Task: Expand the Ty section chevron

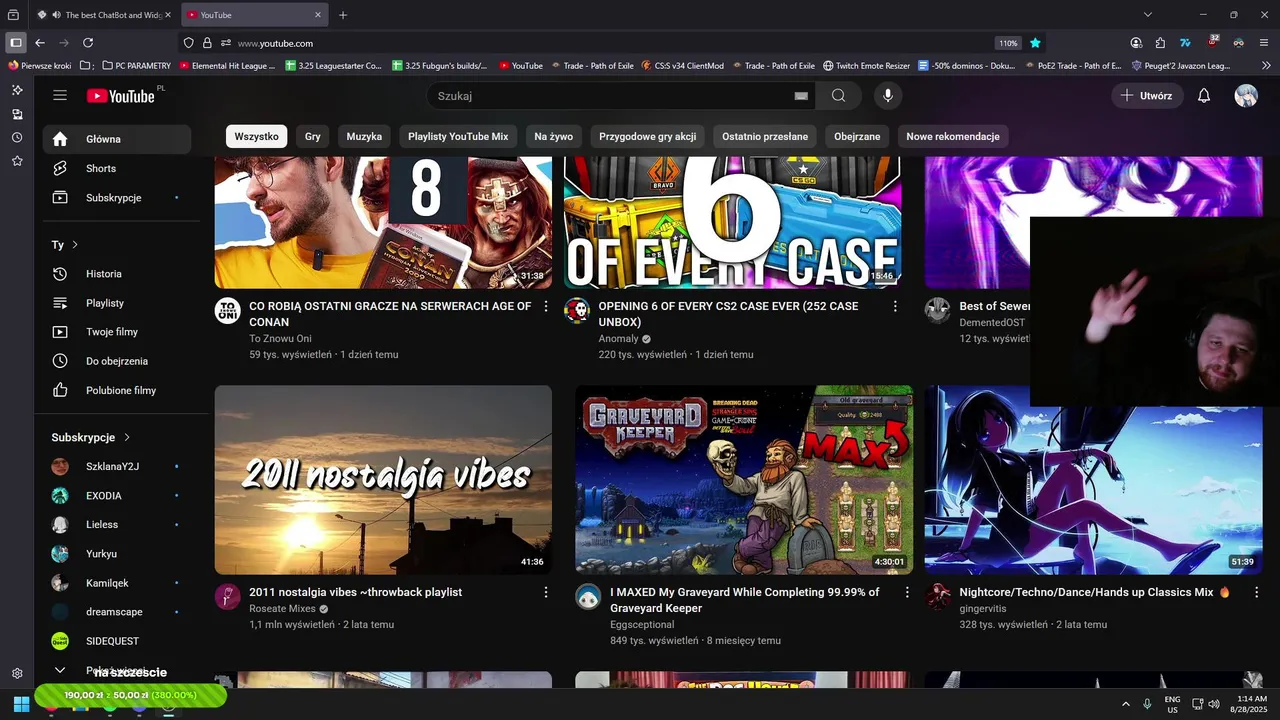Action: [x=75, y=244]
